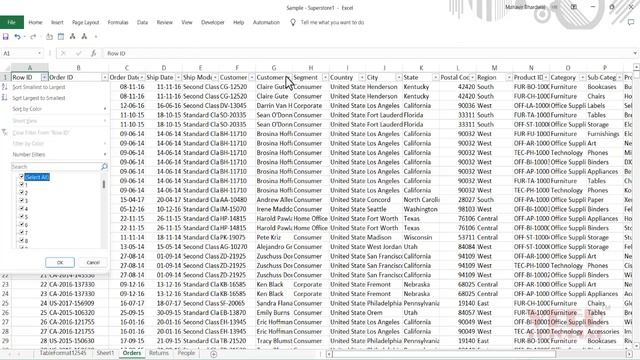
Task: Click the filter Search box
Action: click(56, 167)
